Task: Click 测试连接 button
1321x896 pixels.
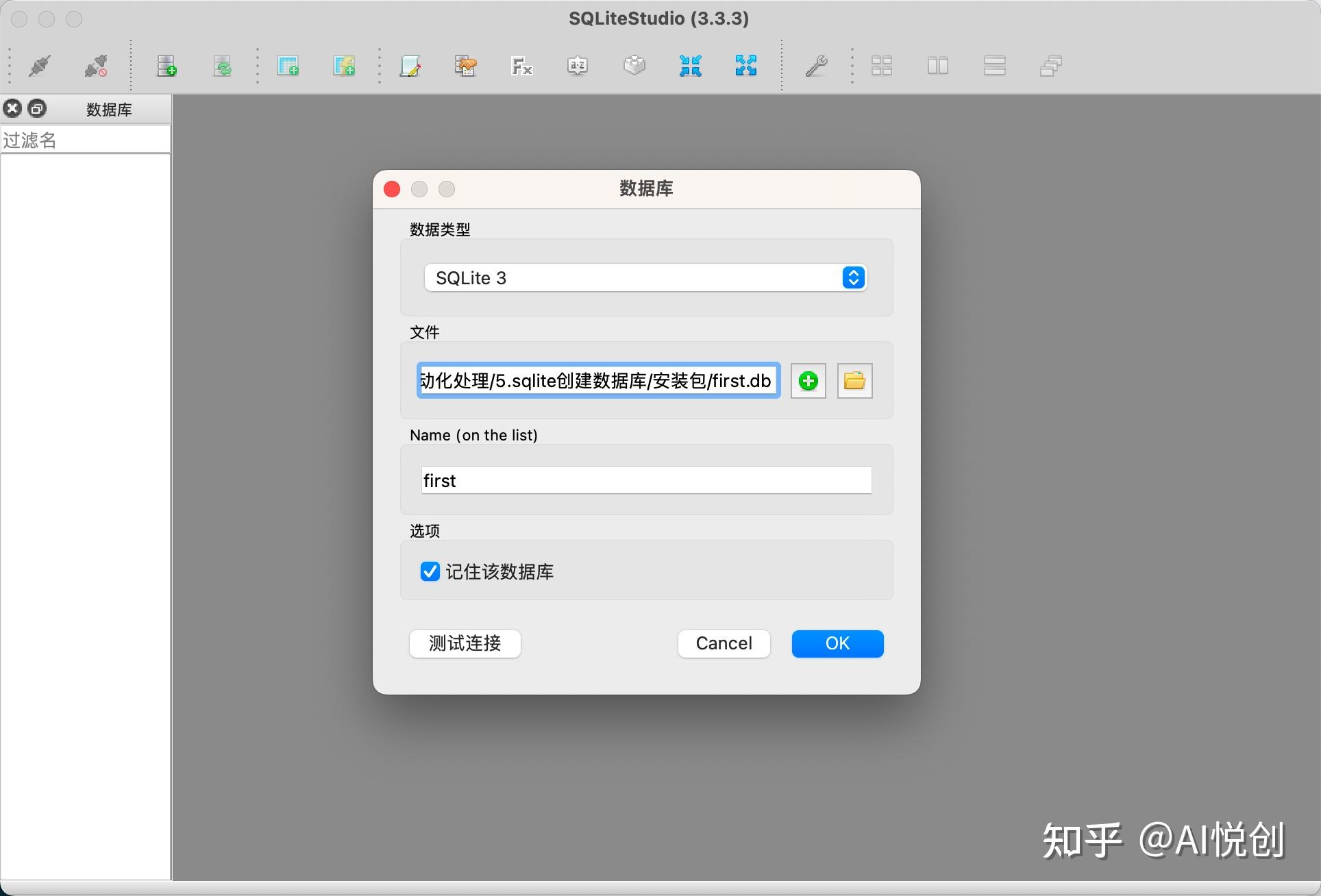Action: [466, 643]
